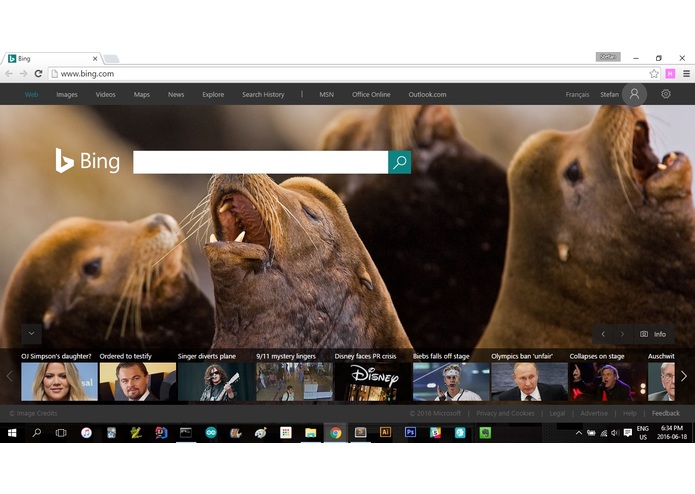Reload the page with refresh icon

point(38,74)
